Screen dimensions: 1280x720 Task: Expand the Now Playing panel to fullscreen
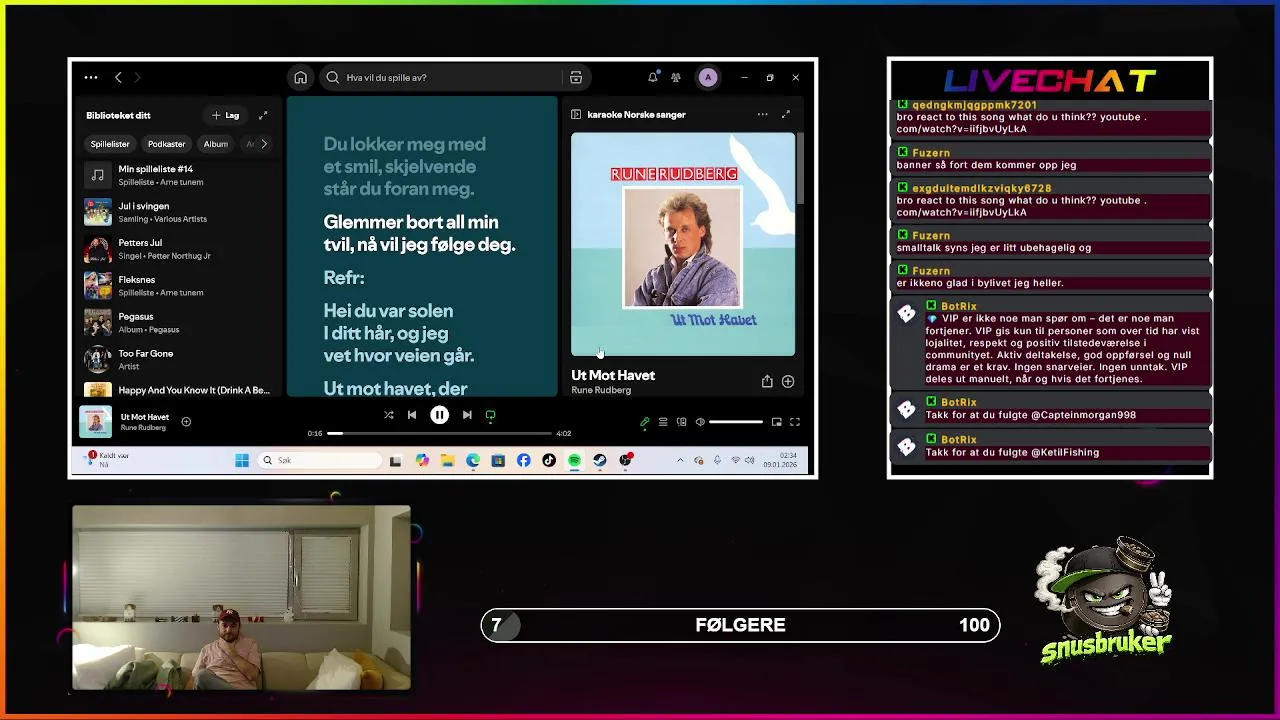tap(785, 114)
